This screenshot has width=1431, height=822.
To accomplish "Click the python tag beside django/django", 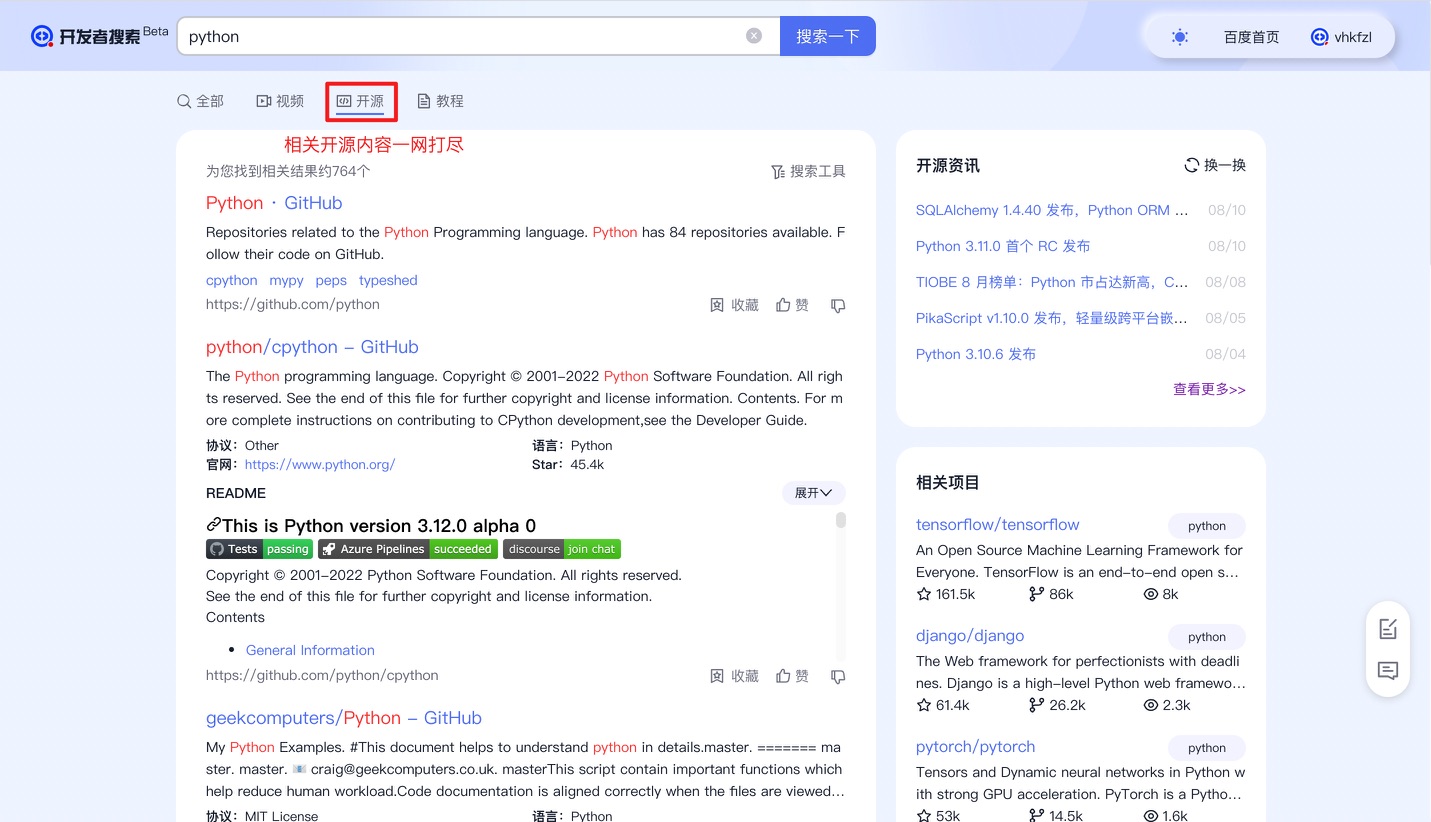I will click(x=1207, y=637).
